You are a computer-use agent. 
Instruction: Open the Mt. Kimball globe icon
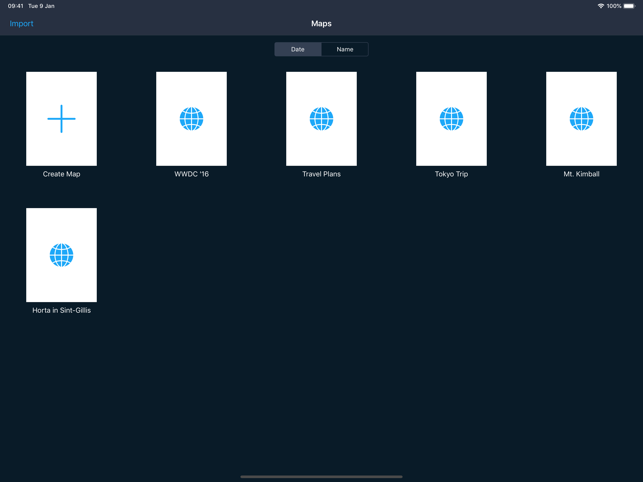[581, 119]
